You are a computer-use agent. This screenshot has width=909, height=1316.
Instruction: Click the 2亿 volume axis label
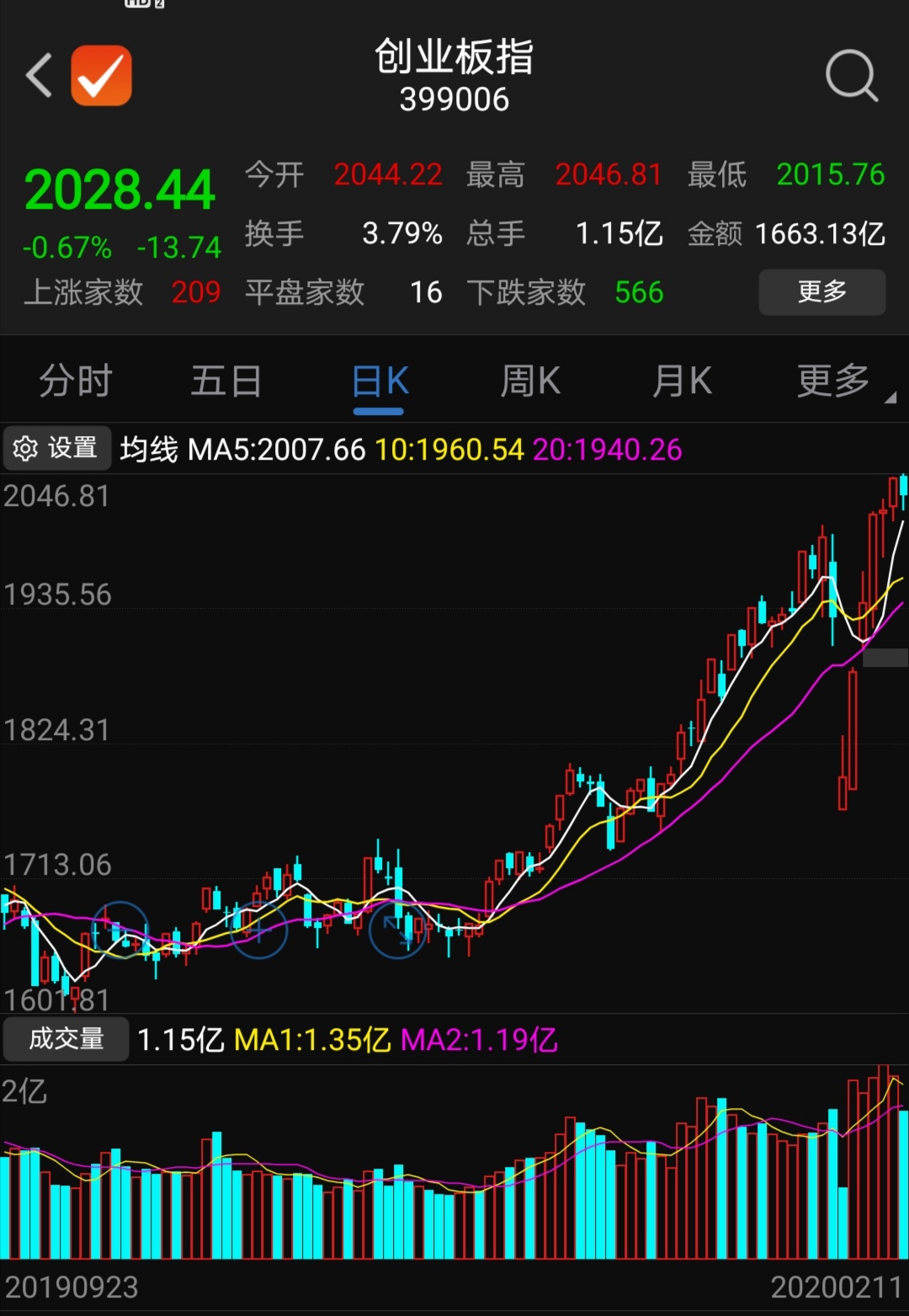[24, 1092]
